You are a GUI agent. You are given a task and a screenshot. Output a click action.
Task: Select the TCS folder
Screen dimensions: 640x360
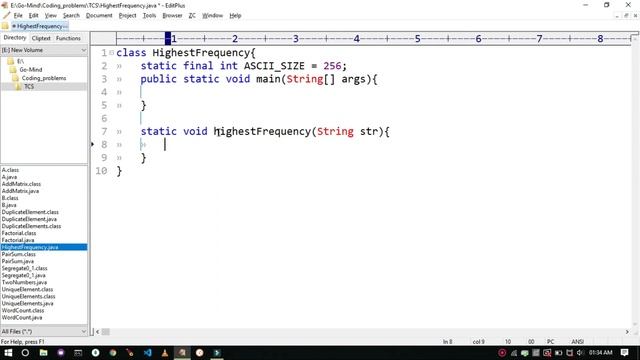pyautogui.click(x=29, y=87)
